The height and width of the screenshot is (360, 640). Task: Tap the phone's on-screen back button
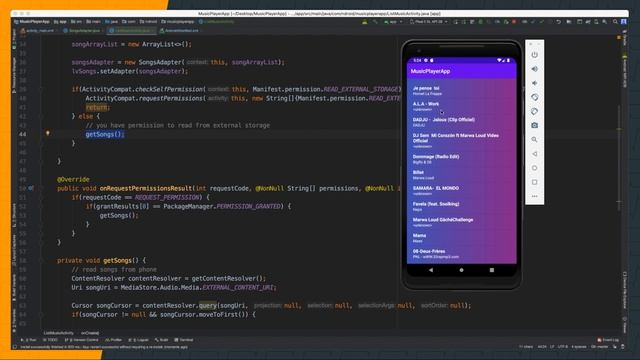click(x=431, y=270)
